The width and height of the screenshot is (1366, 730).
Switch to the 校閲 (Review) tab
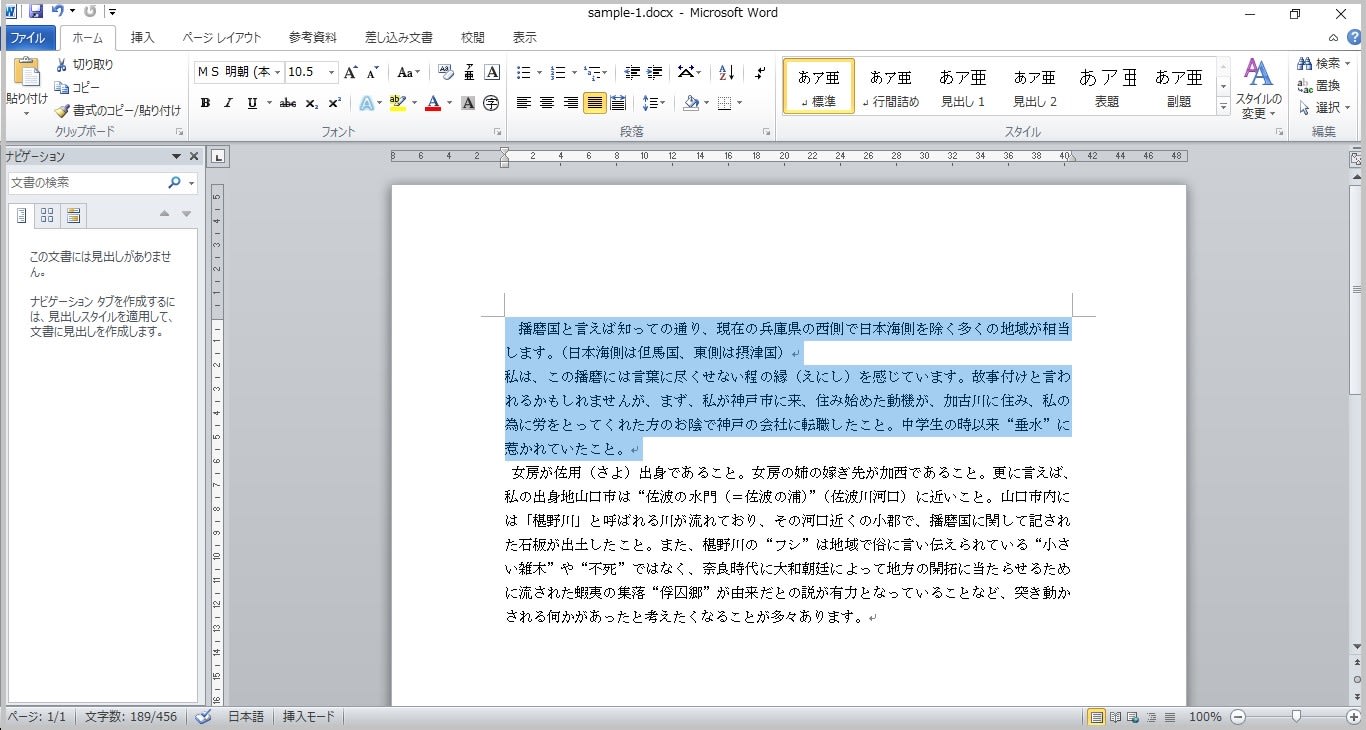click(x=473, y=38)
